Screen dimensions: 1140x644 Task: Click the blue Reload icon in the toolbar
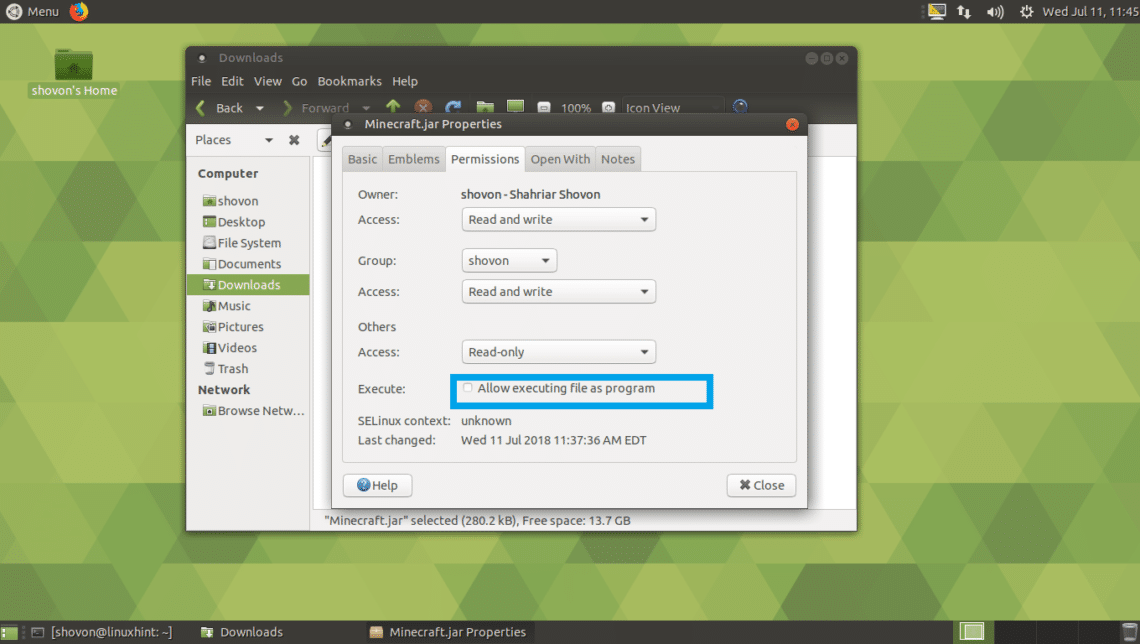pos(453,107)
